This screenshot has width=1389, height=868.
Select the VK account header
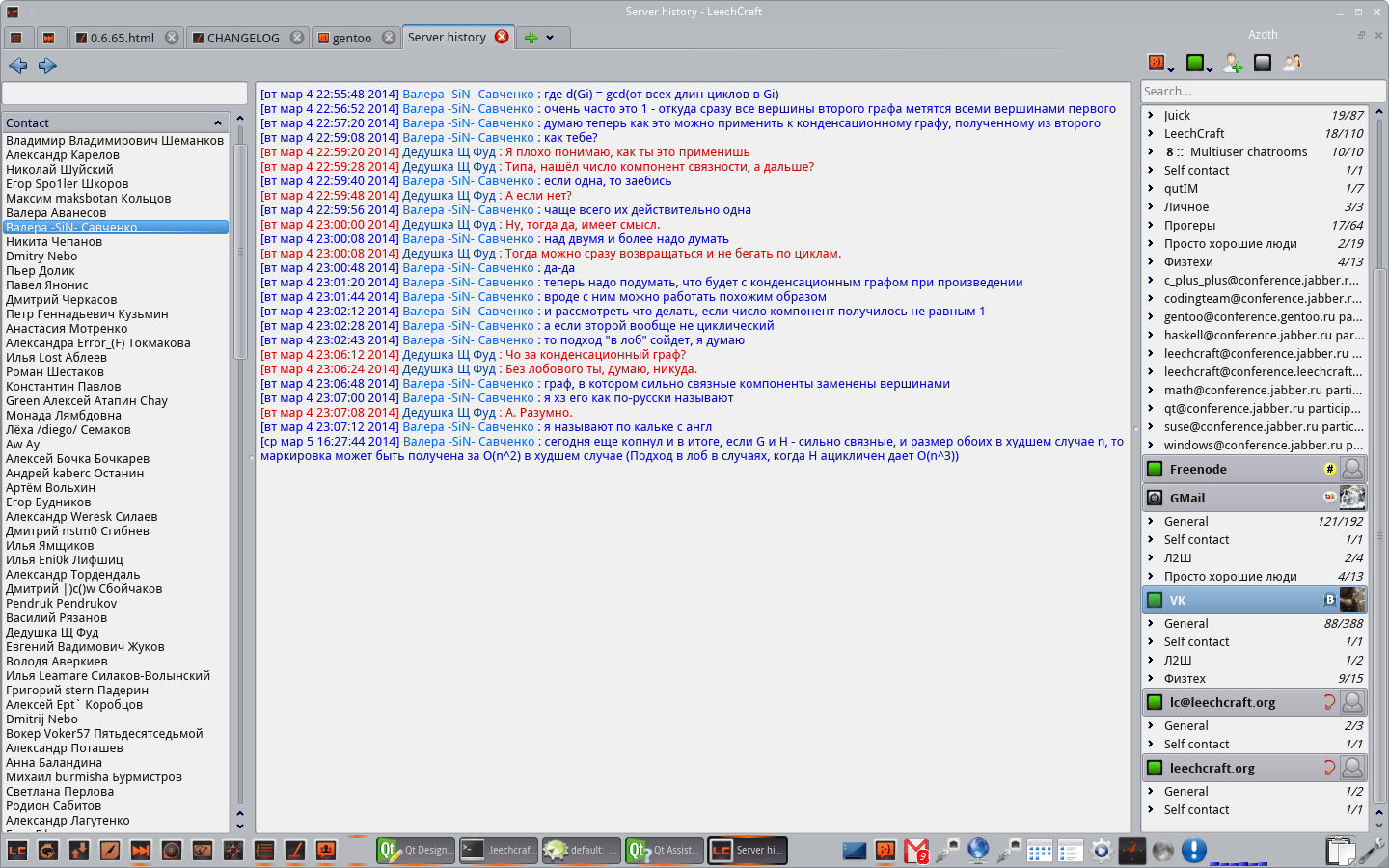(x=1254, y=600)
